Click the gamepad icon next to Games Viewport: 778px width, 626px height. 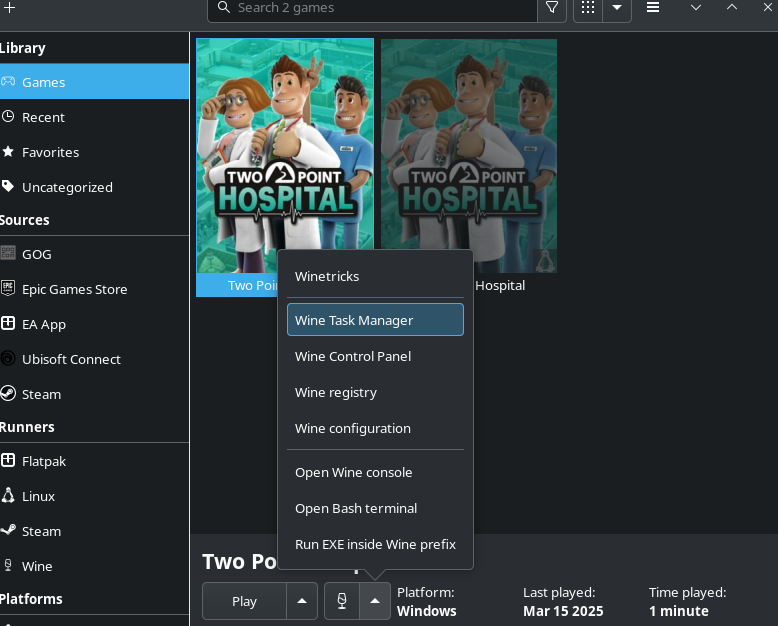(x=8, y=81)
